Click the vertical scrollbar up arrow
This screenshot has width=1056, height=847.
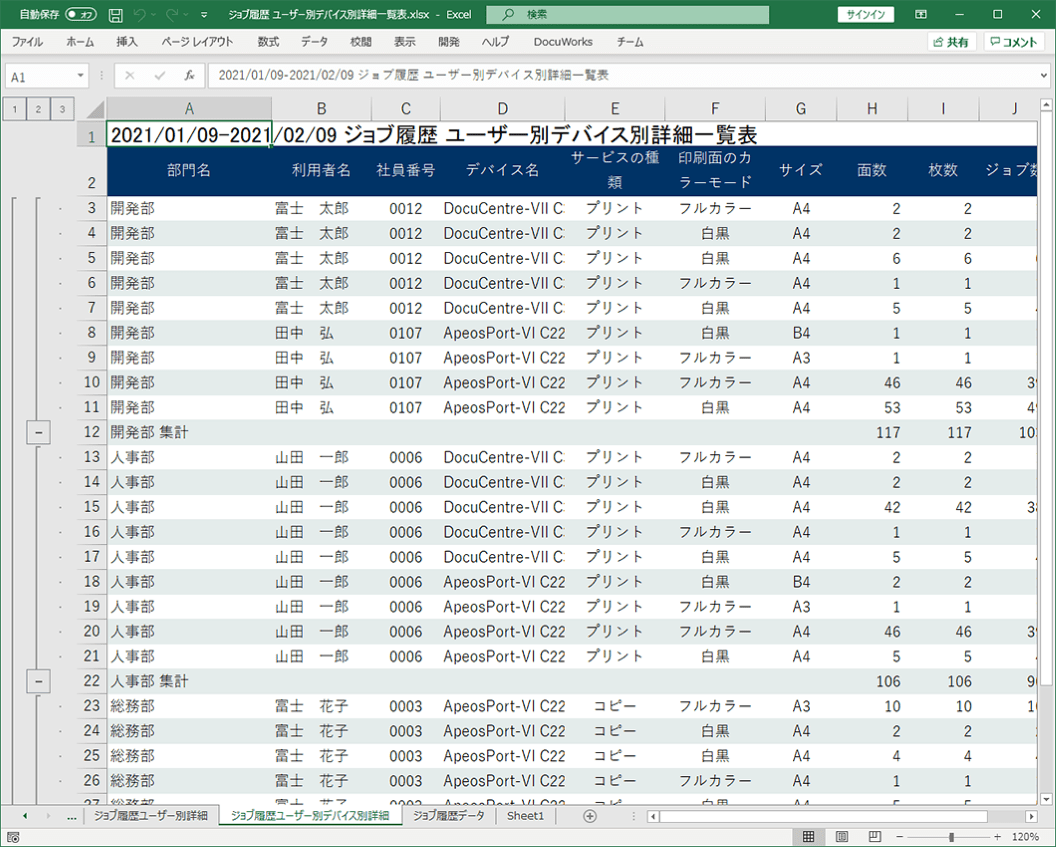click(x=1046, y=105)
